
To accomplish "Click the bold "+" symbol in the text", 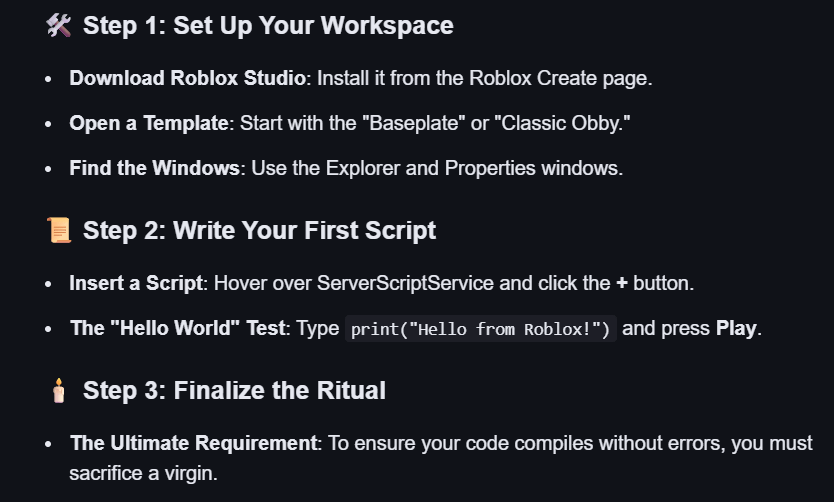I will pos(622,283).
